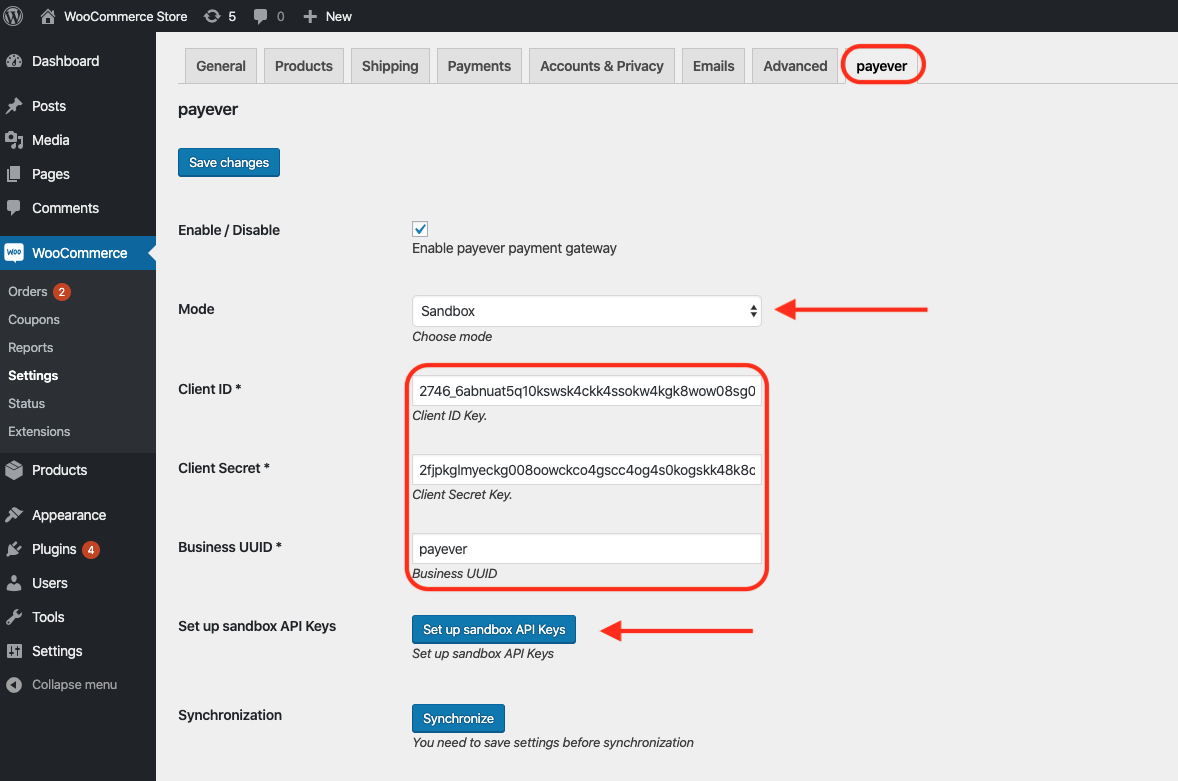Switch to the Emails tab
1178x781 pixels.
click(x=714, y=66)
